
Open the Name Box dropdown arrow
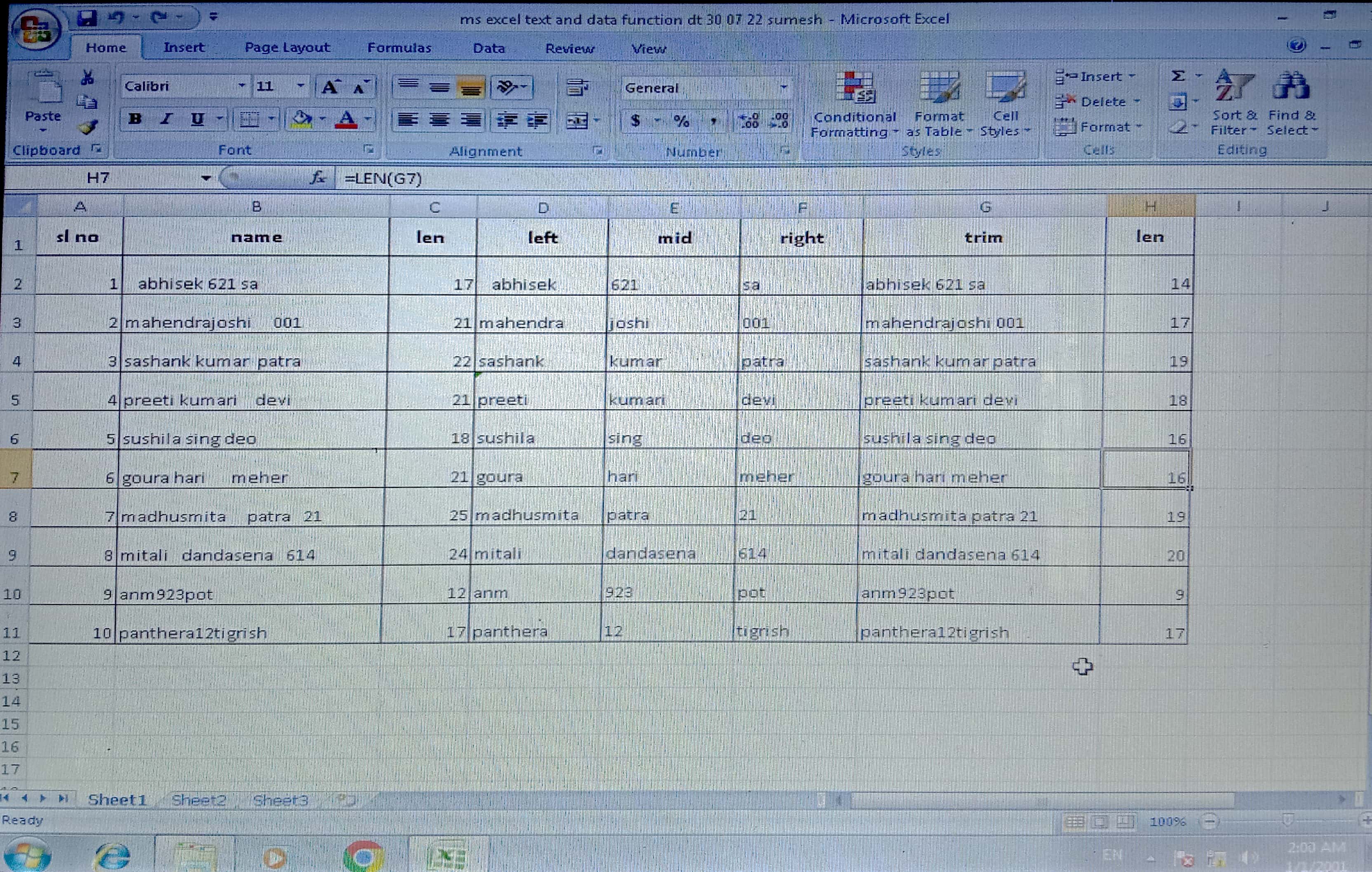(x=206, y=178)
